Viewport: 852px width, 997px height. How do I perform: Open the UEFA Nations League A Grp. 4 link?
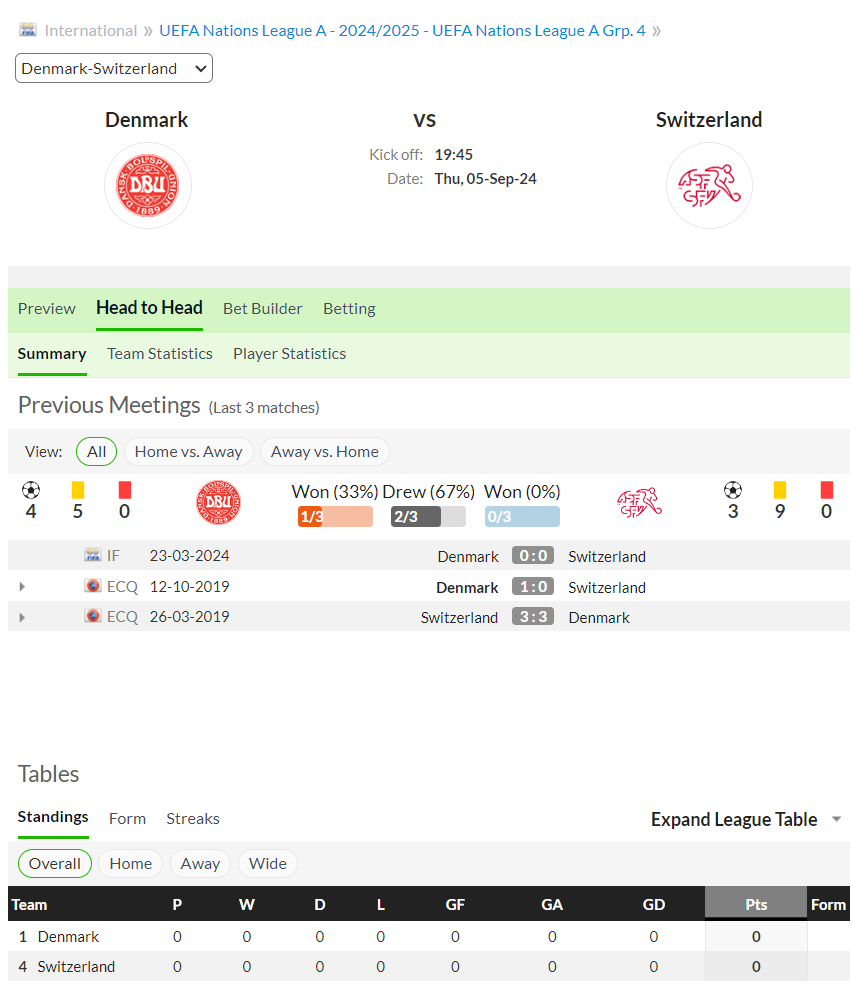(539, 31)
